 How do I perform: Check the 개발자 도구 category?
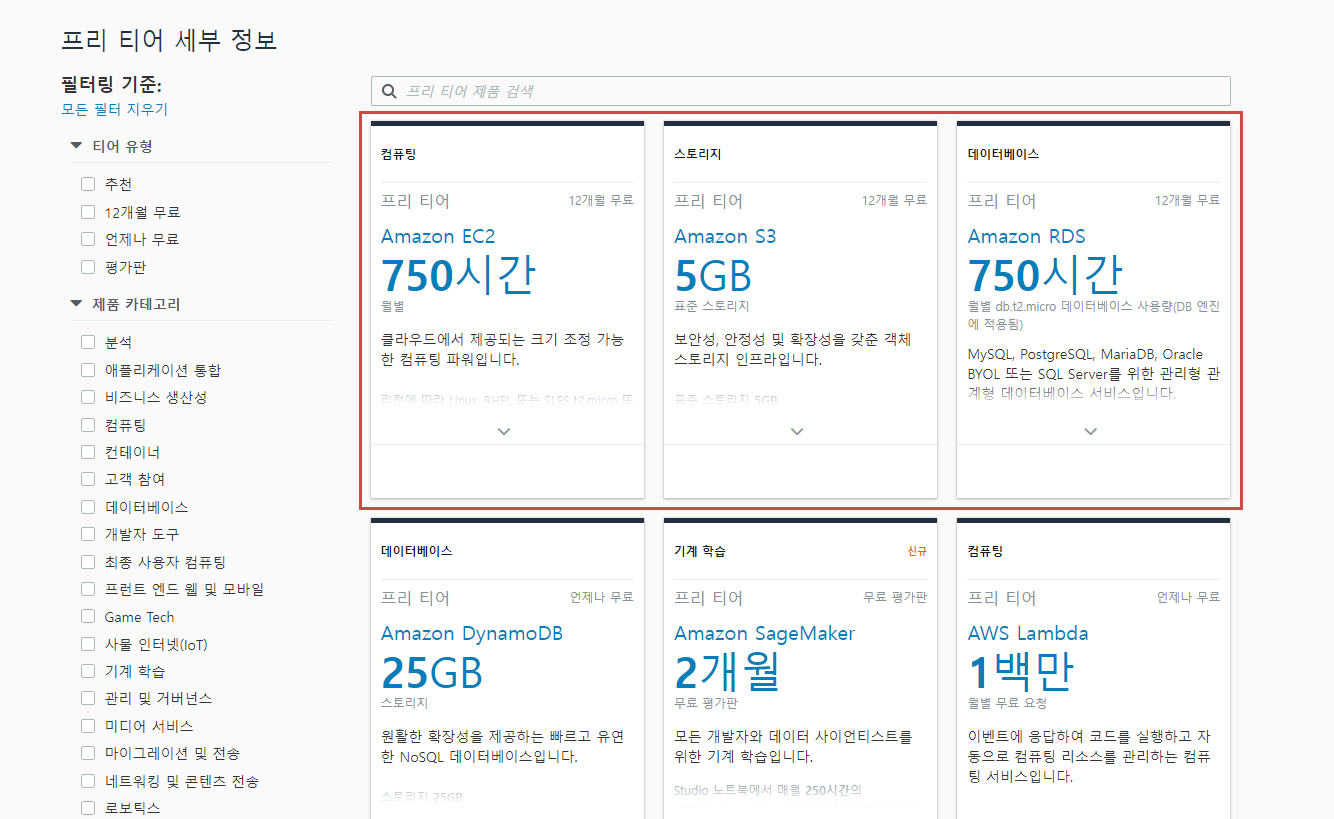pos(88,534)
